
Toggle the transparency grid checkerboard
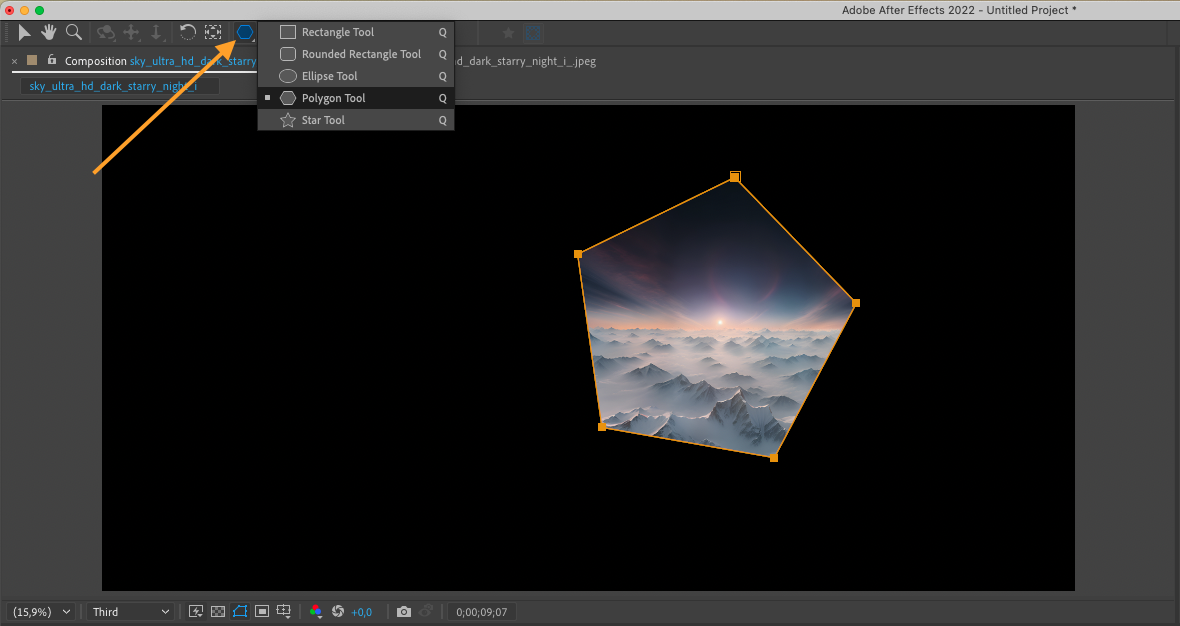[218, 612]
